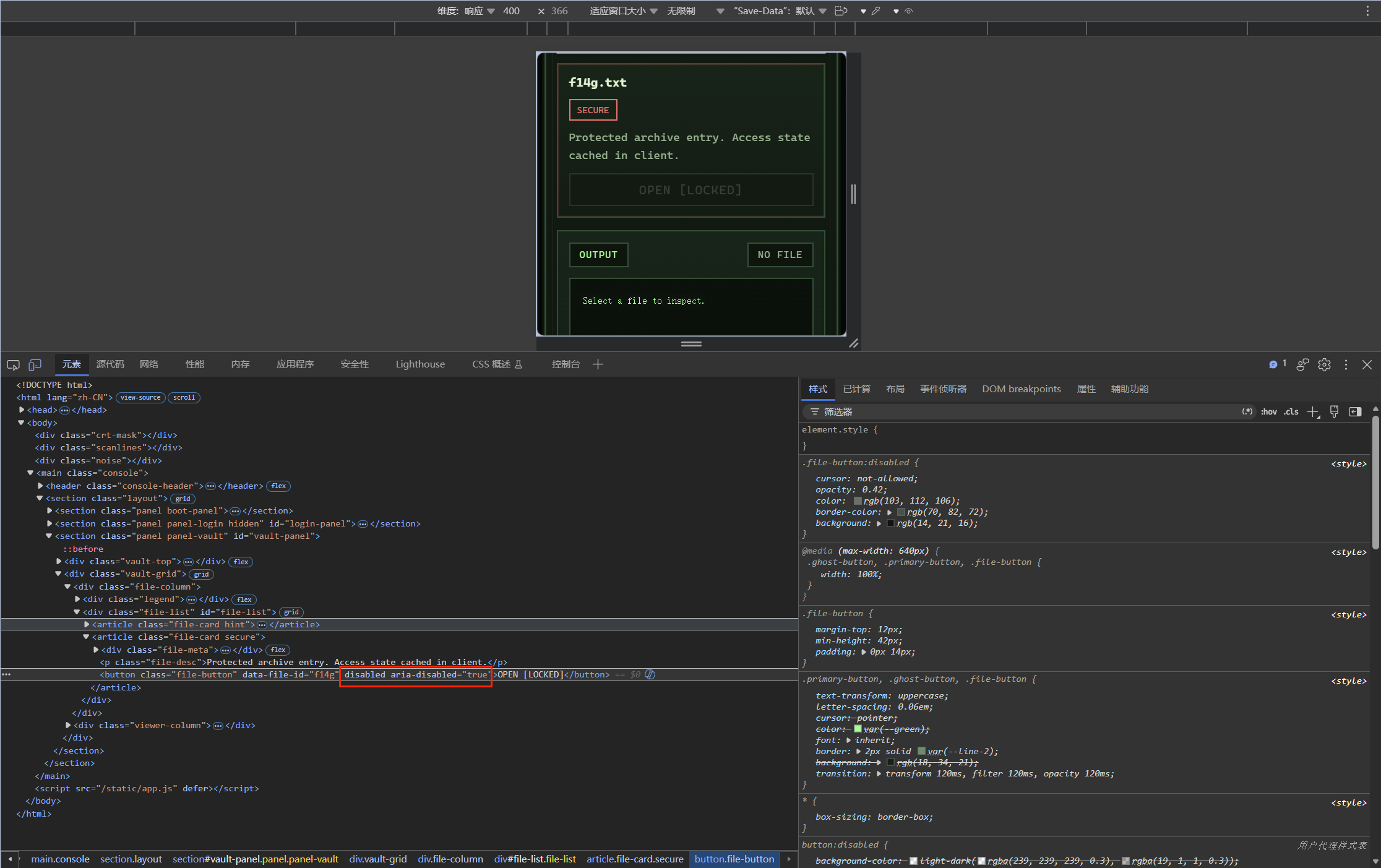Add another DevTools tab with the plus icon
Image resolution: width=1381 pixels, height=868 pixels.
coord(598,364)
